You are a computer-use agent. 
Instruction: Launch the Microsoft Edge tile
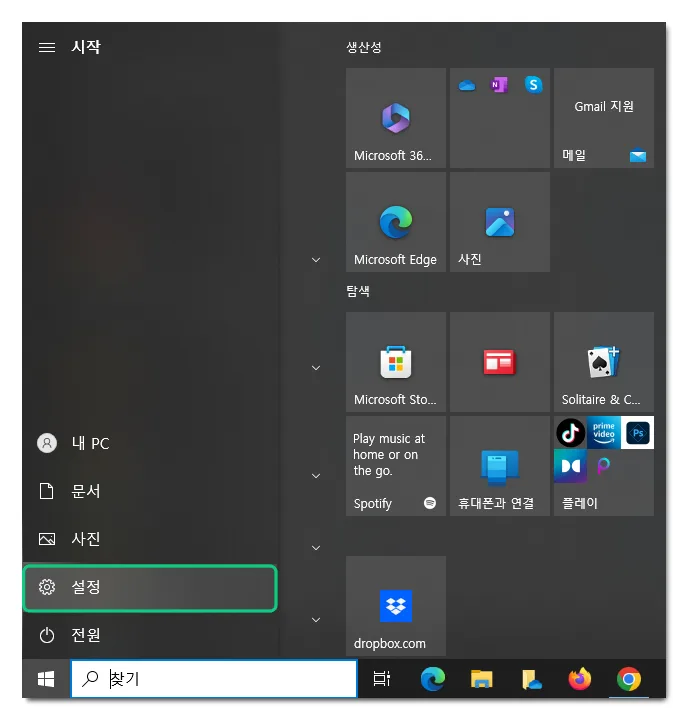pos(395,222)
